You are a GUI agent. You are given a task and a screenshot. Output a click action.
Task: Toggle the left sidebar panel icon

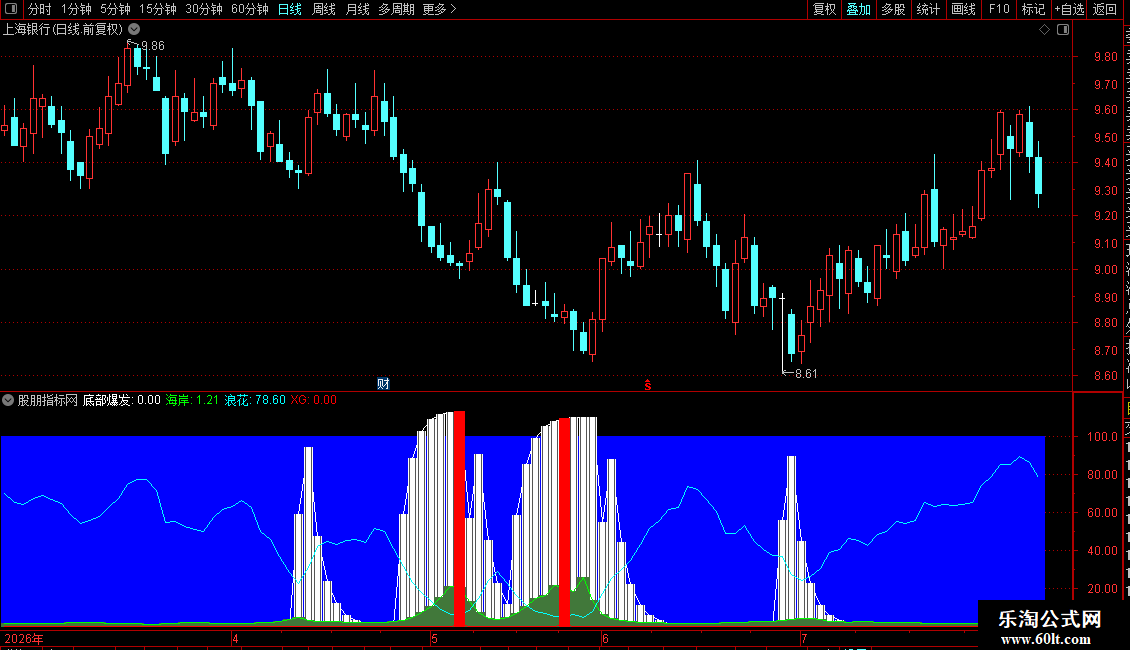coord(11,9)
